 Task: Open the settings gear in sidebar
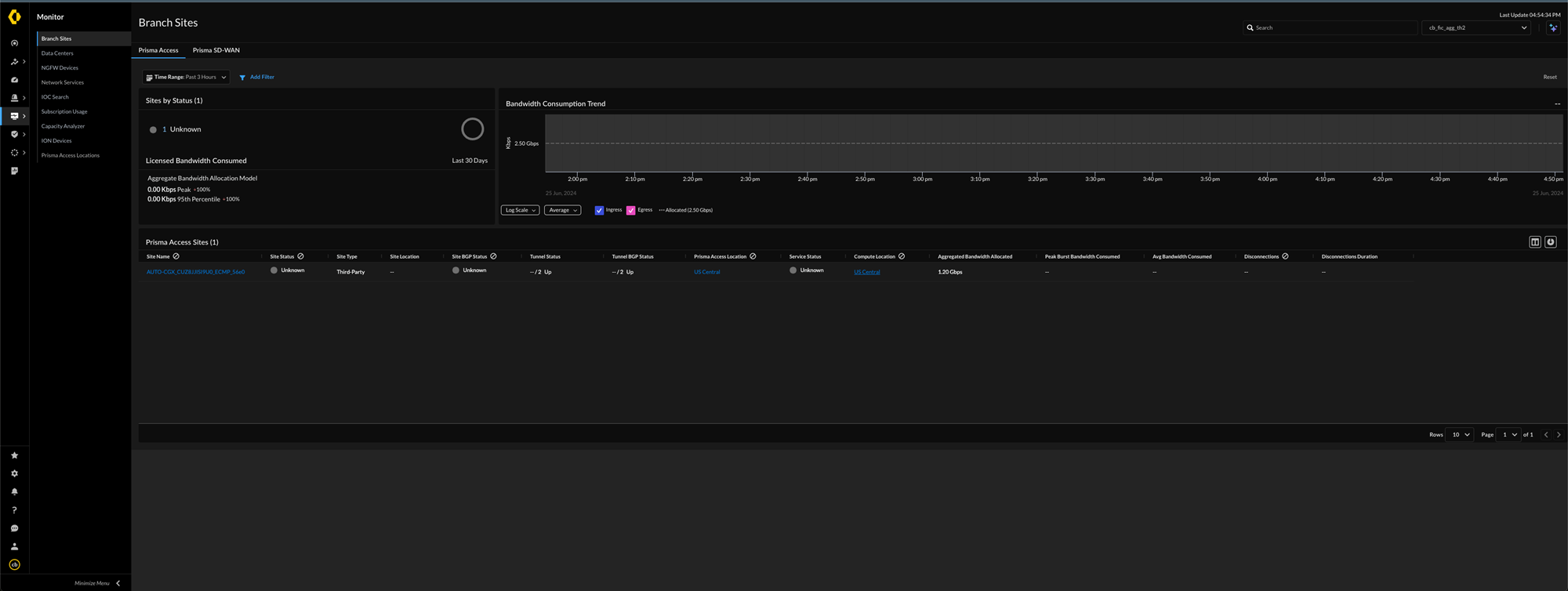[x=14, y=473]
